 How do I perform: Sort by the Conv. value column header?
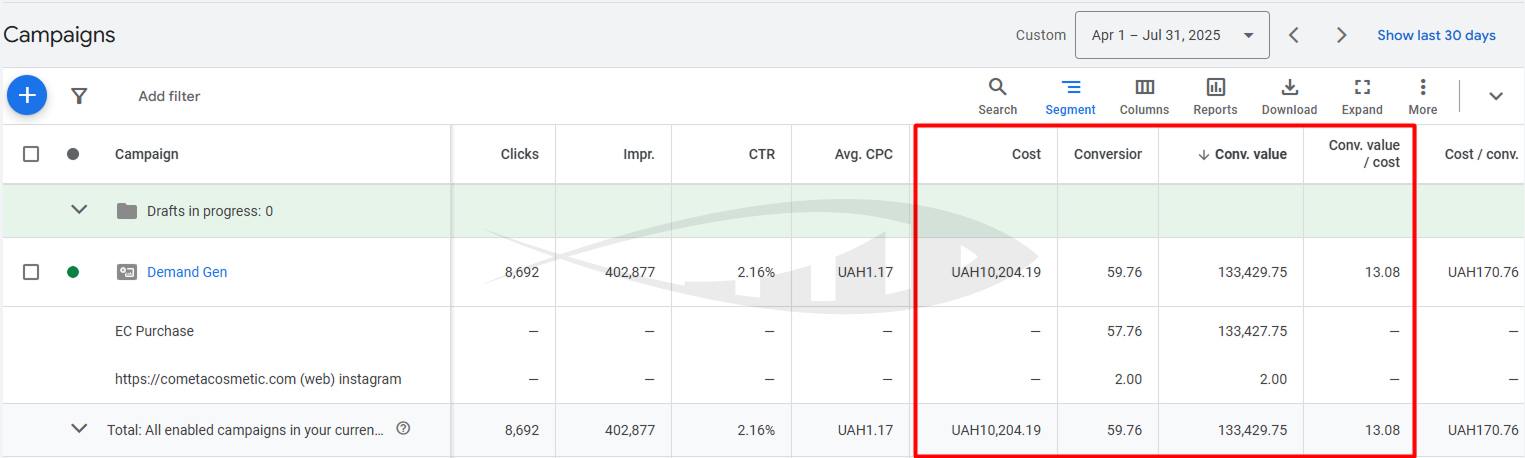1251,154
